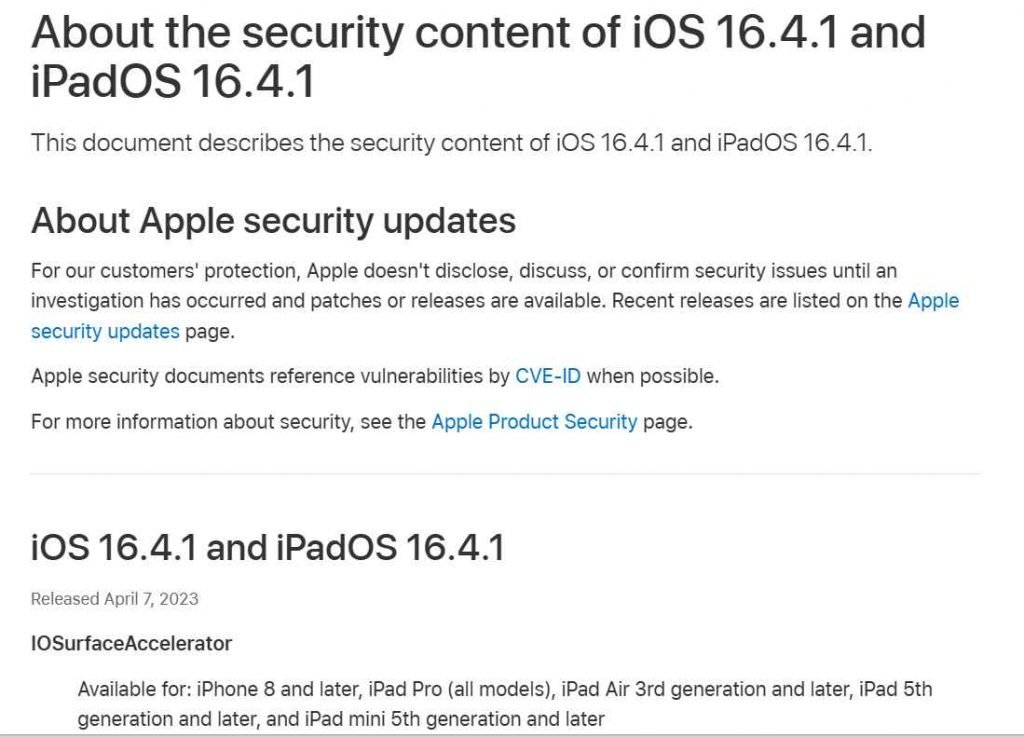Click the "About Apple security updates" heading
The image size is (1024, 738).
[274, 221]
